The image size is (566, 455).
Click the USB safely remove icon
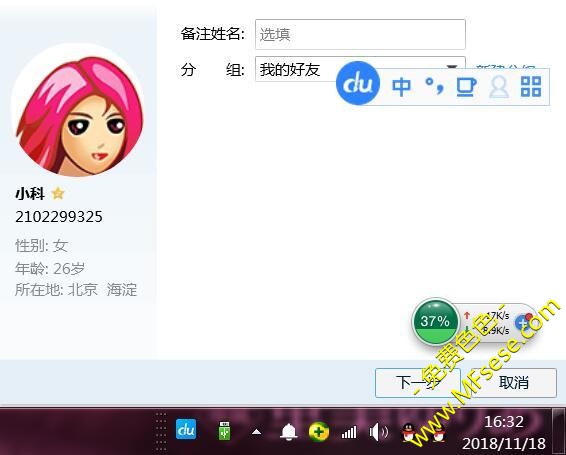tap(224, 430)
